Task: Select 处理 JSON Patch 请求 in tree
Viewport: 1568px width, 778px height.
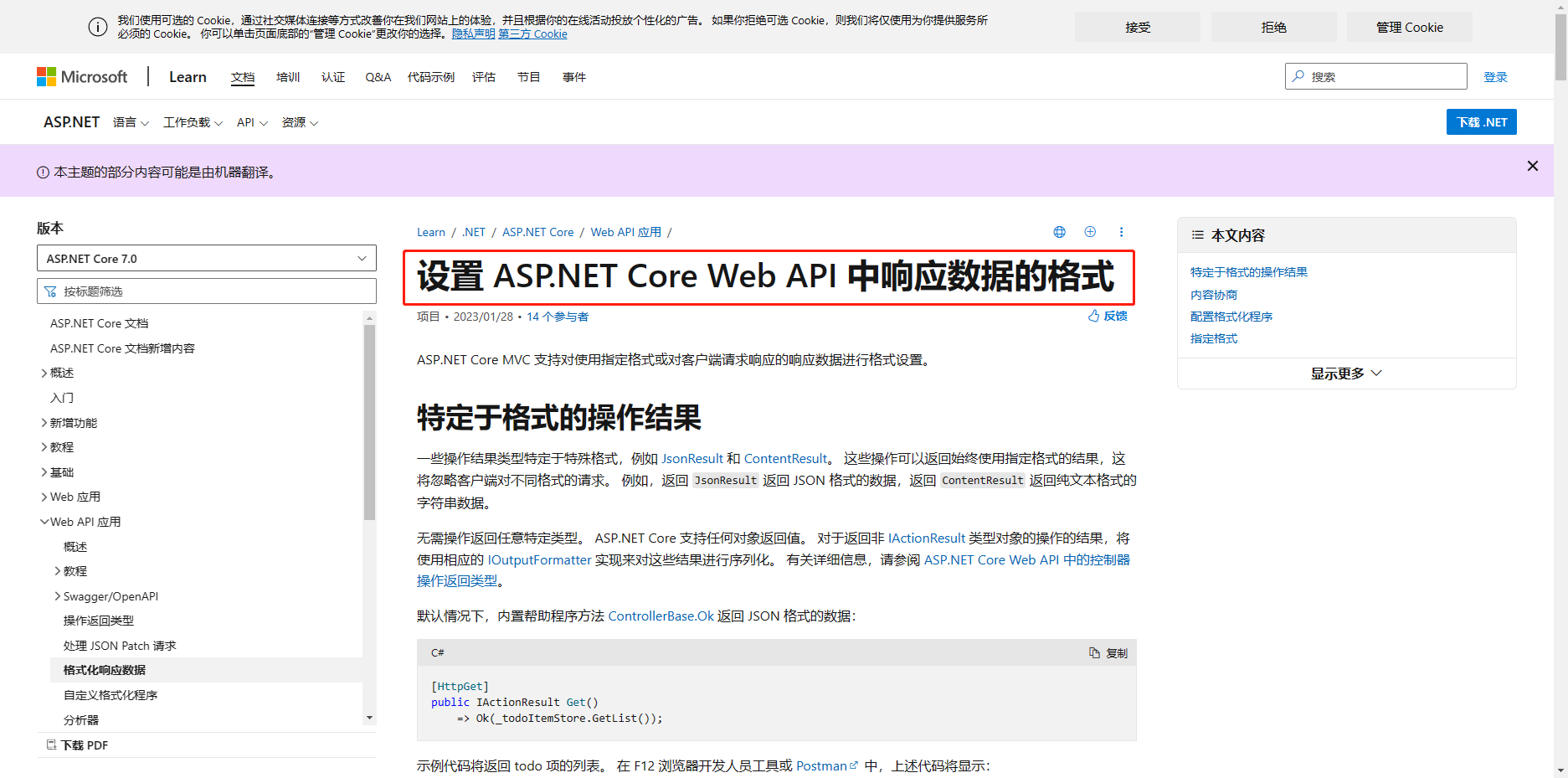Action: pyautogui.click(x=120, y=646)
